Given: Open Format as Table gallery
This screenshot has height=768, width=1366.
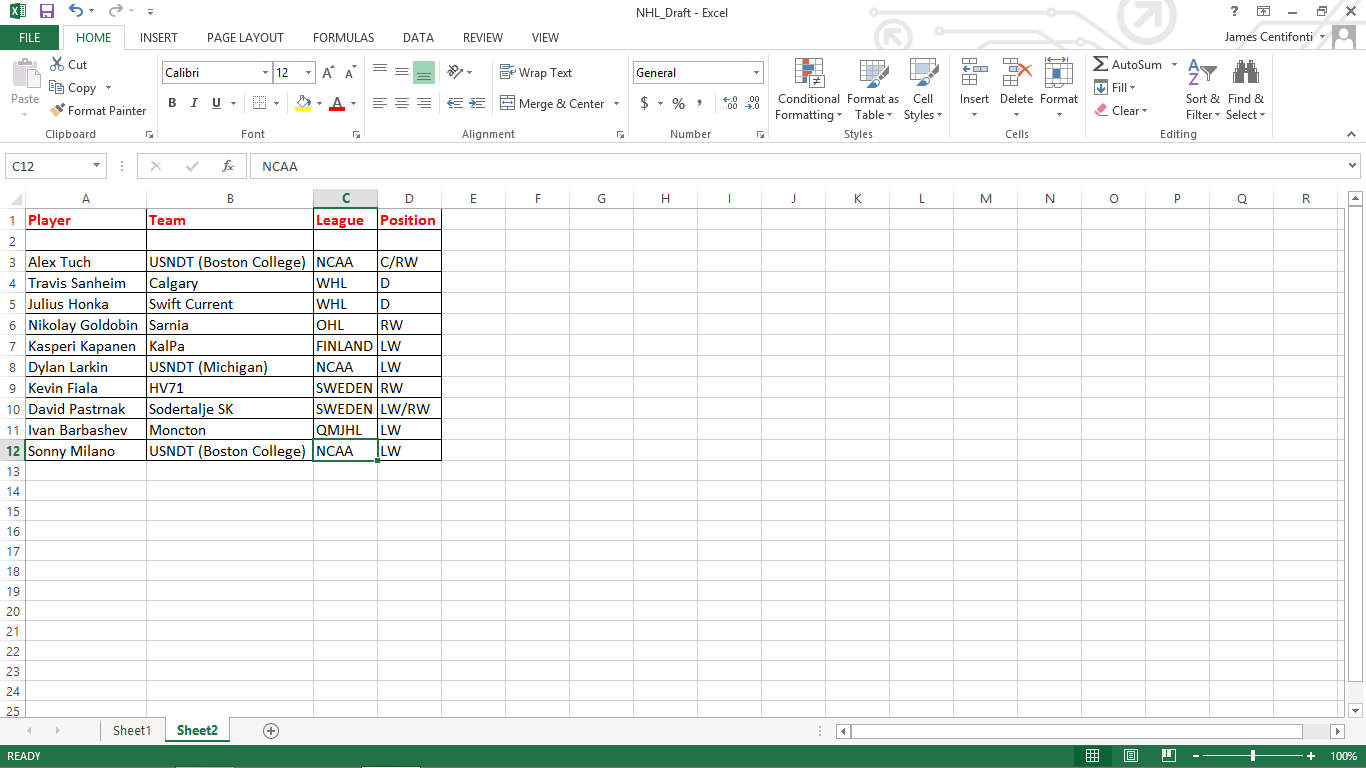Looking at the screenshot, I should click(x=873, y=90).
